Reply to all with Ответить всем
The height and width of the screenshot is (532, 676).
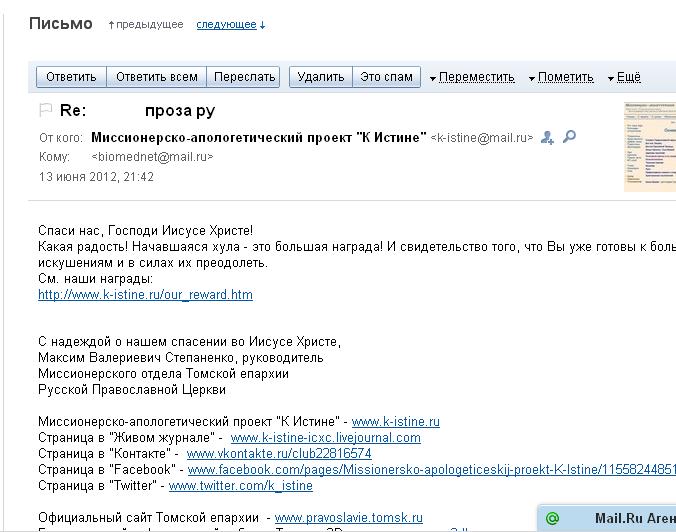click(x=156, y=77)
